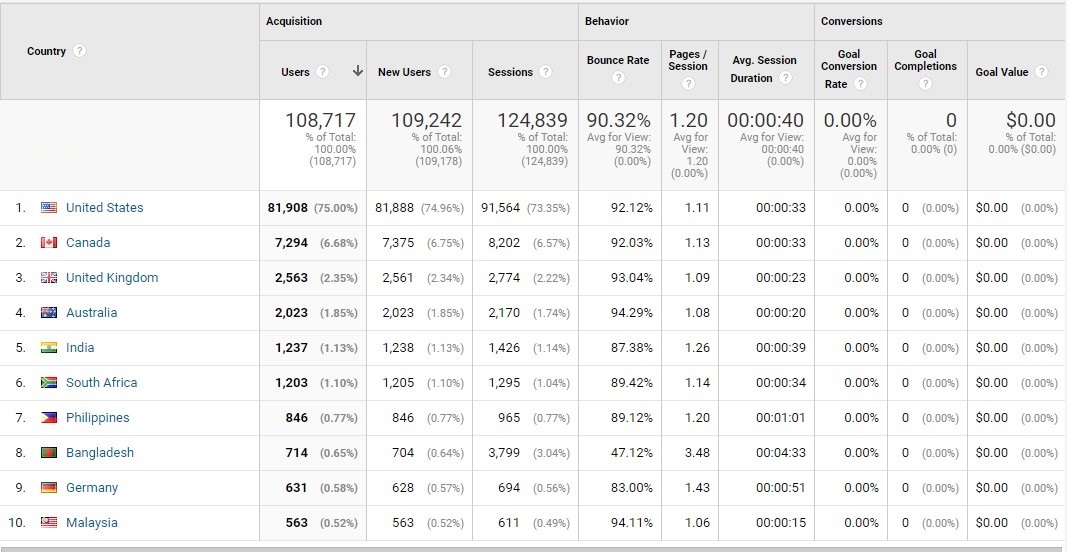Viewport: 1068px width, 552px height.
Task: Click the Germany flag icon
Action: click(x=49, y=488)
